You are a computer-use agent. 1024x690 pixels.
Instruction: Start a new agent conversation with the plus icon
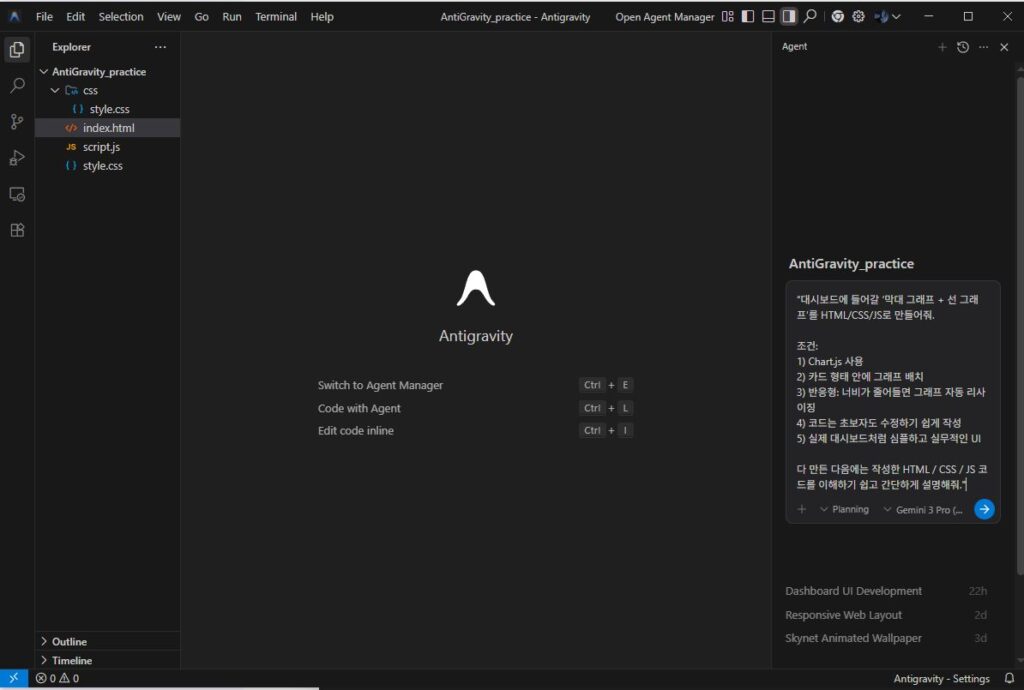point(942,46)
